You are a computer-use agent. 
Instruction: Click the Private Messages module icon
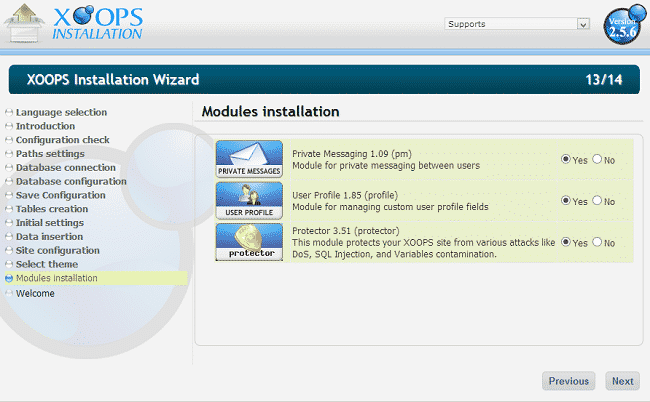coord(249,159)
